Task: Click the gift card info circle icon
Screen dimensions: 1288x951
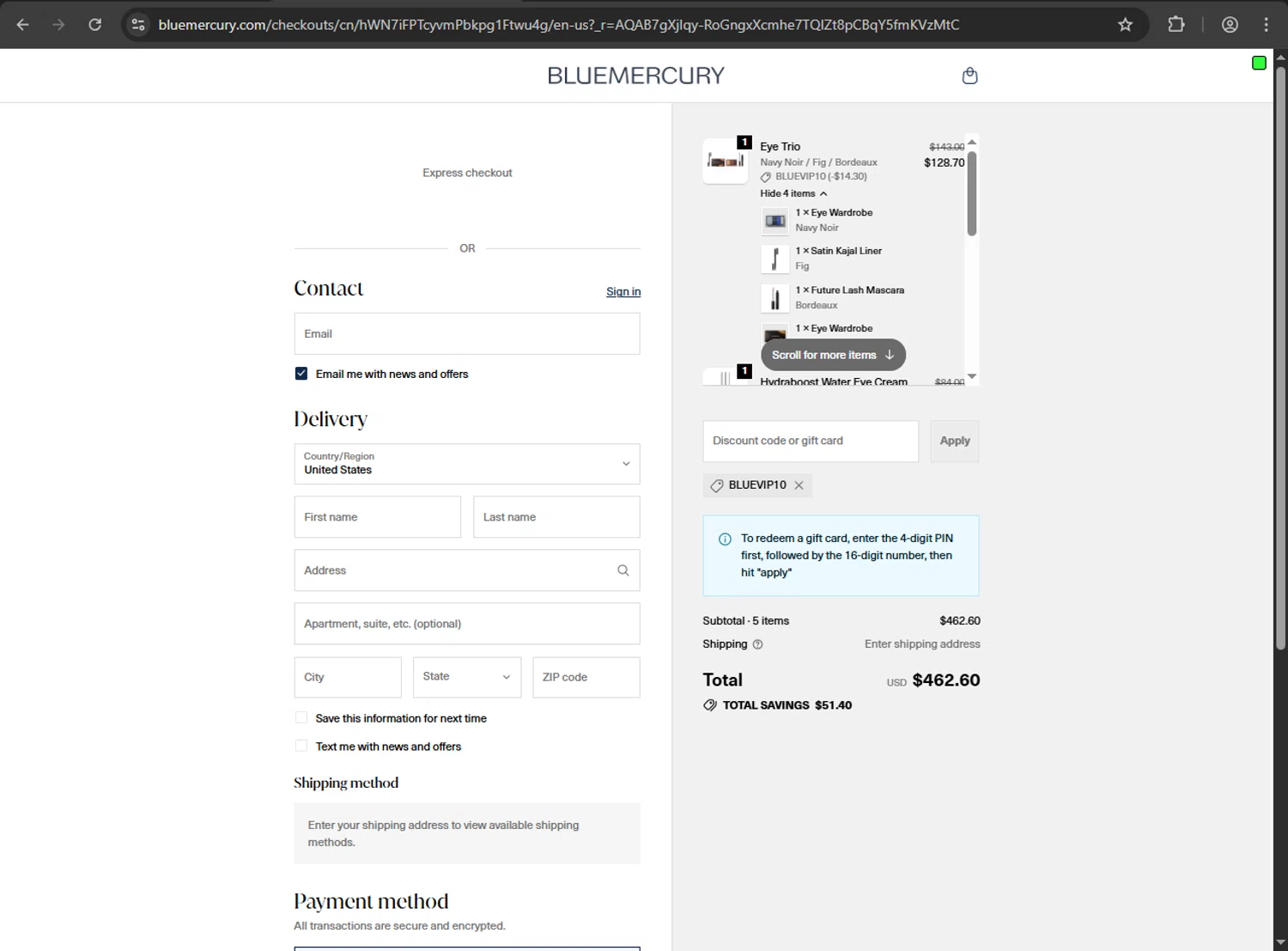Action: coord(725,540)
